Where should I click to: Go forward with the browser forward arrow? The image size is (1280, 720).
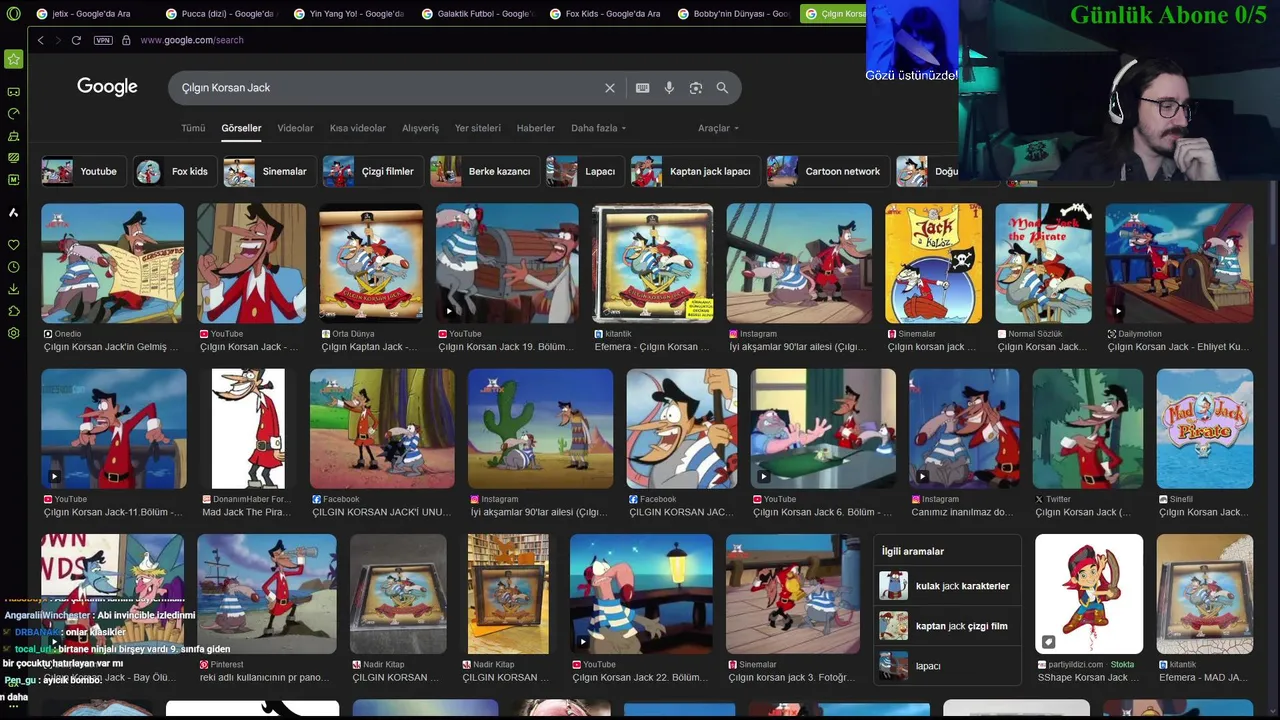coord(58,40)
